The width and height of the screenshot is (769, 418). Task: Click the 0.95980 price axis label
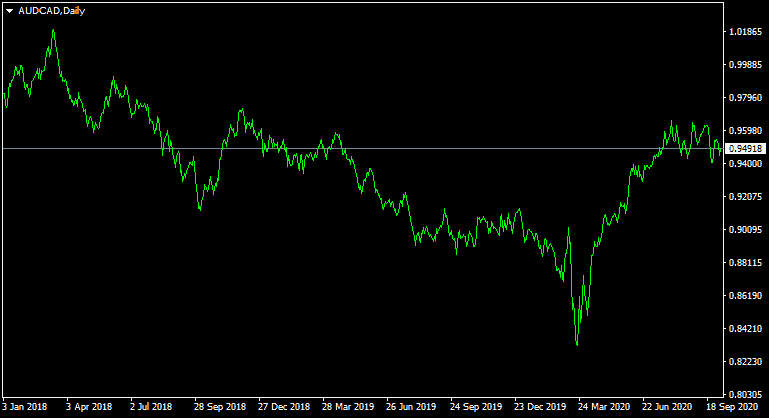(x=745, y=131)
